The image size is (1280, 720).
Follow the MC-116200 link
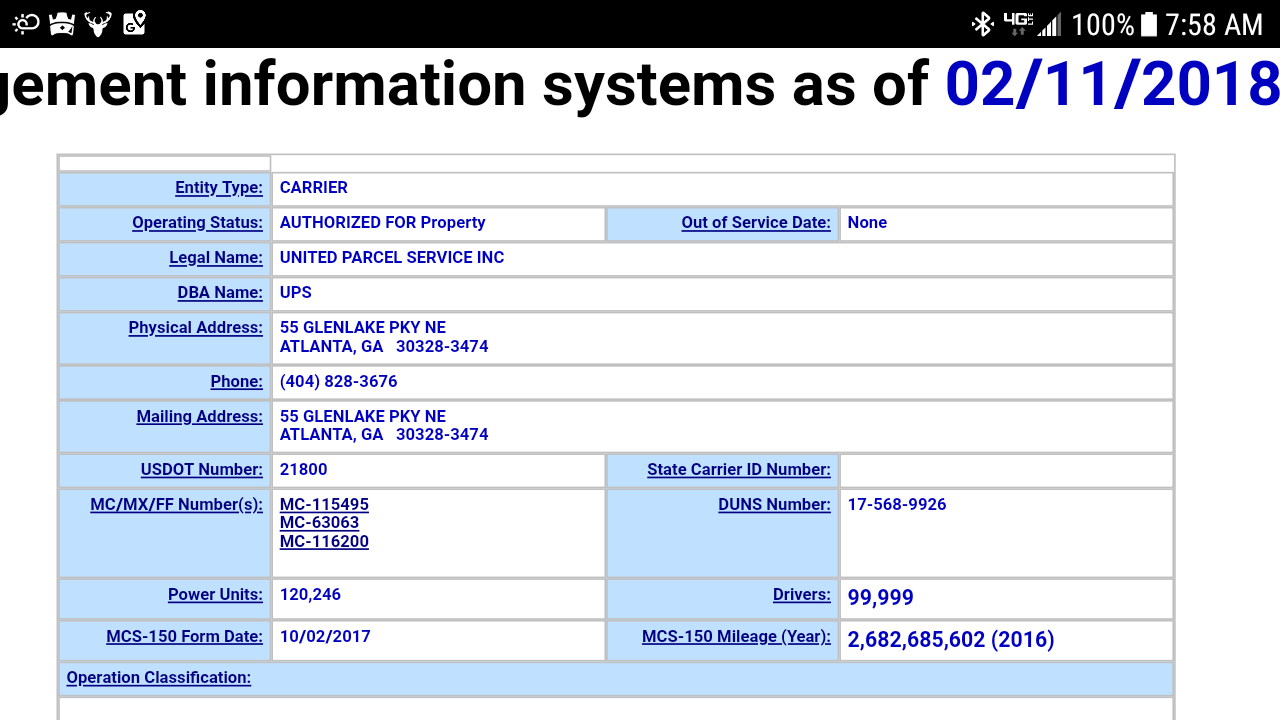(x=324, y=542)
